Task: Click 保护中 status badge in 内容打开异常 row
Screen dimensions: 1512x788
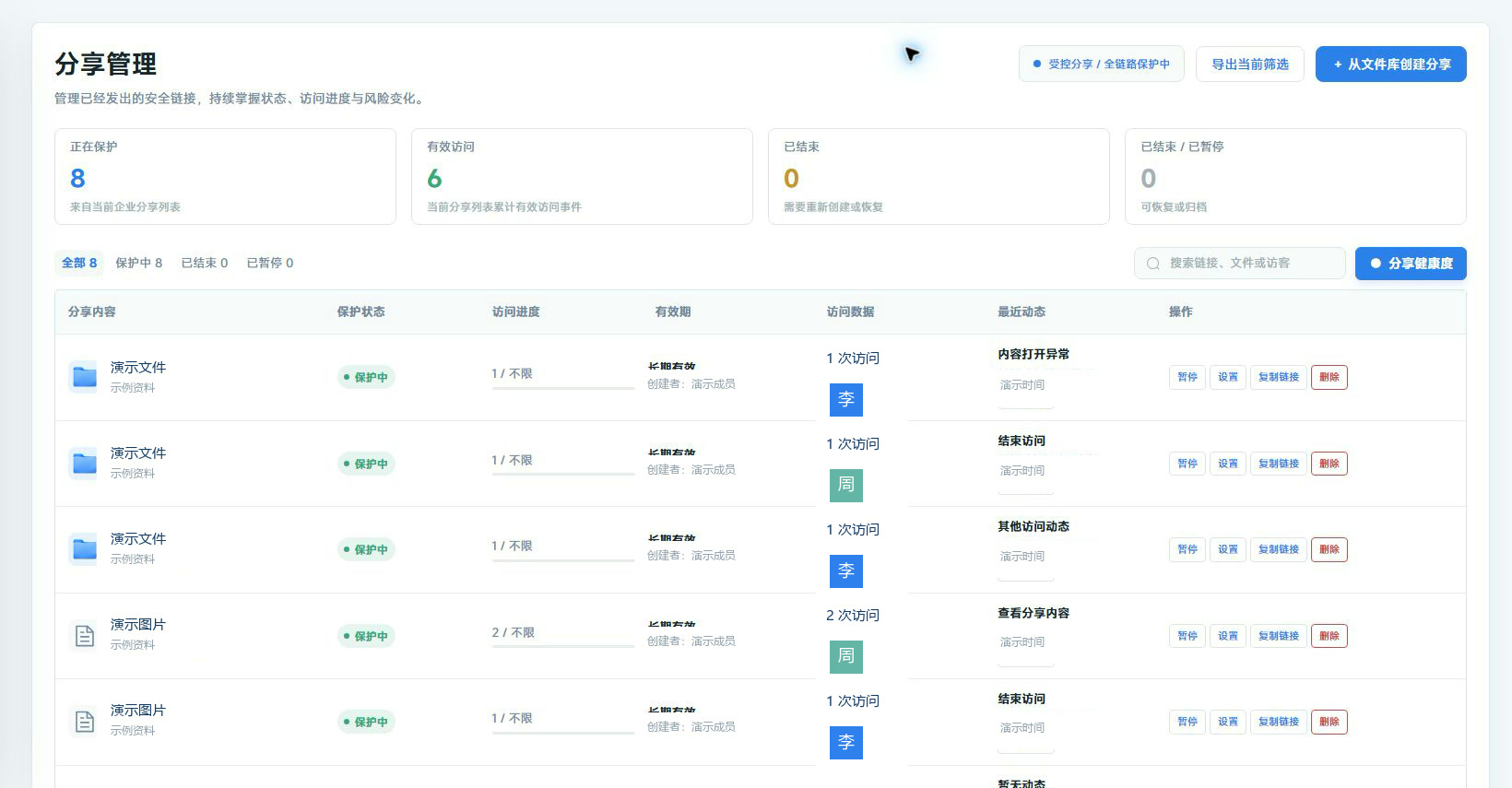Action: [x=366, y=377]
